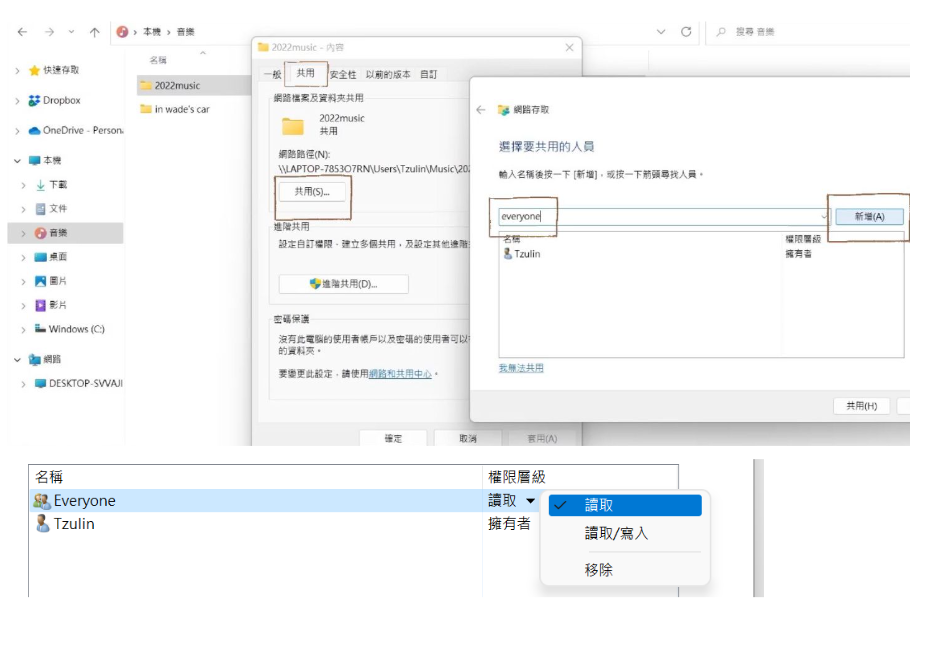Screen dimensions: 925x654
Task: Close the 2022music properties dialog
Action: (569, 47)
